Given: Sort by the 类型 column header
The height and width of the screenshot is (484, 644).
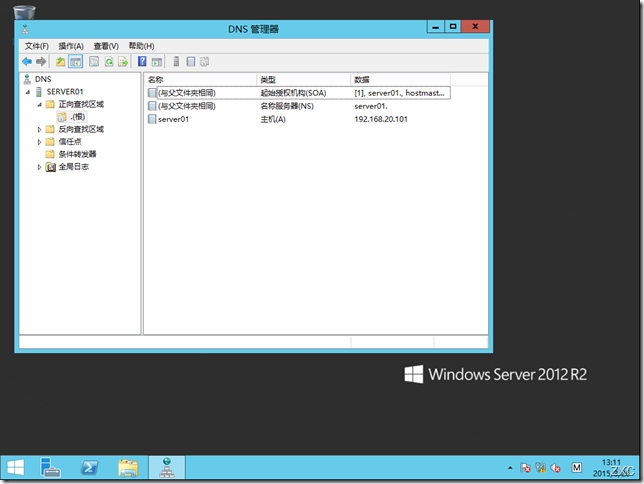Looking at the screenshot, I should [x=304, y=80].
